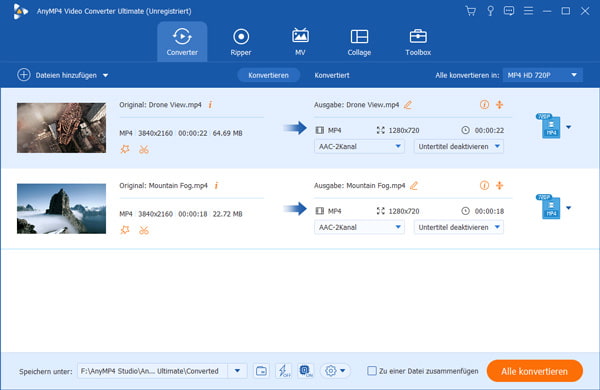Viewport: 600px width, 390px height.
Task: Open Untertitel deaktivieren dropdown for Mountain Fog
Action: pyautogui.click(x=458, y=227)
